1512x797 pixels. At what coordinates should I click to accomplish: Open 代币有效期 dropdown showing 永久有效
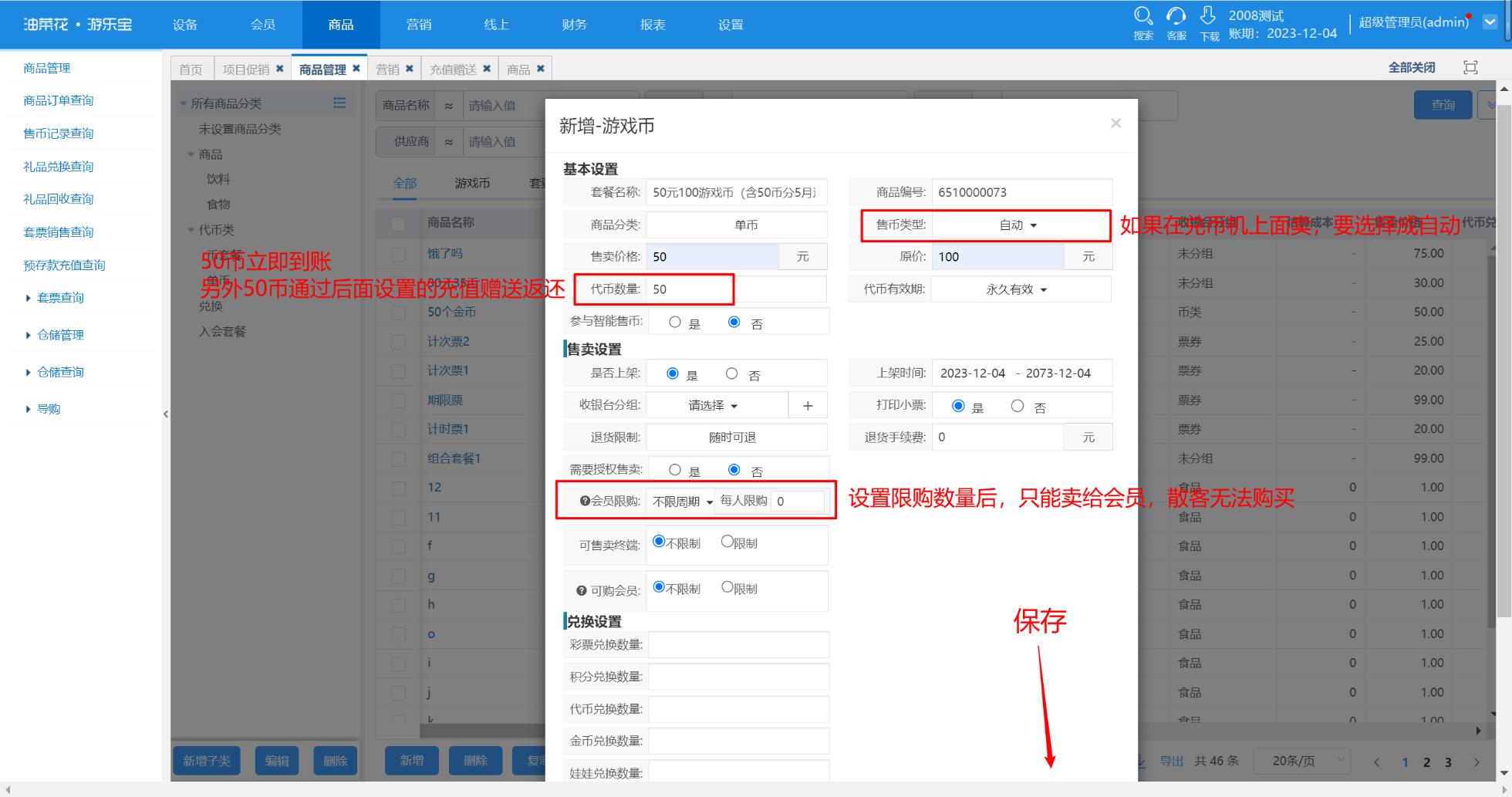point(1021,289)
